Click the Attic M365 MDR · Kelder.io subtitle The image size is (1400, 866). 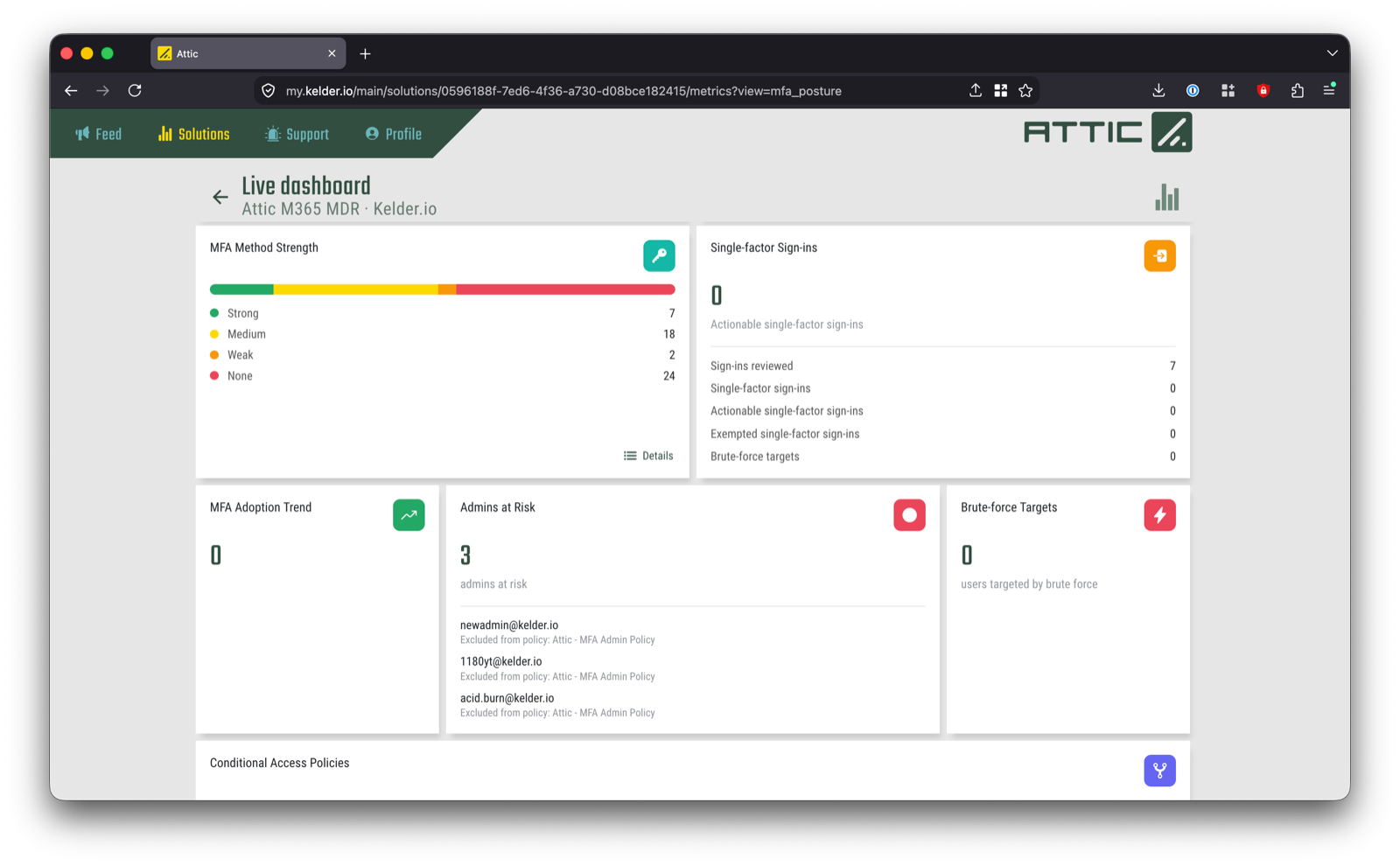[x=339, y=209]
